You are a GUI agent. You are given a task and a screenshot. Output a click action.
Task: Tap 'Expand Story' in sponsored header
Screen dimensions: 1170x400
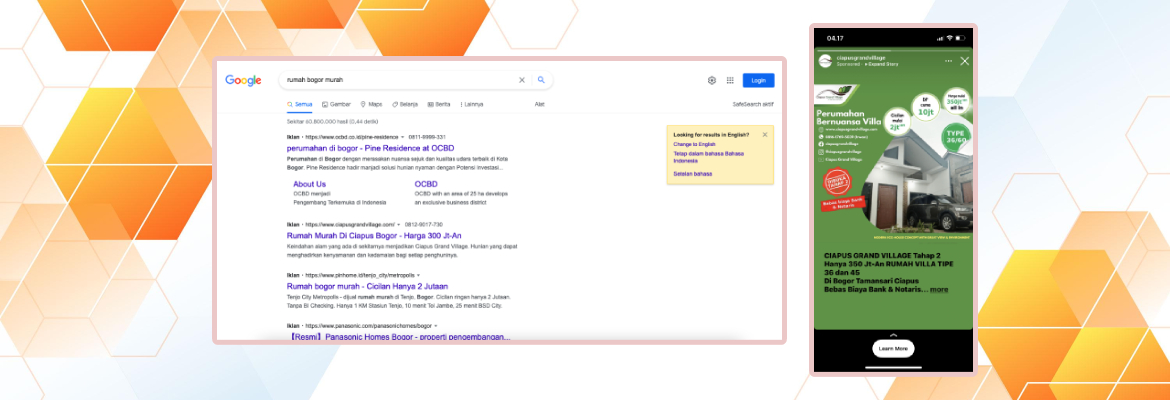click(x=883, y=64)
